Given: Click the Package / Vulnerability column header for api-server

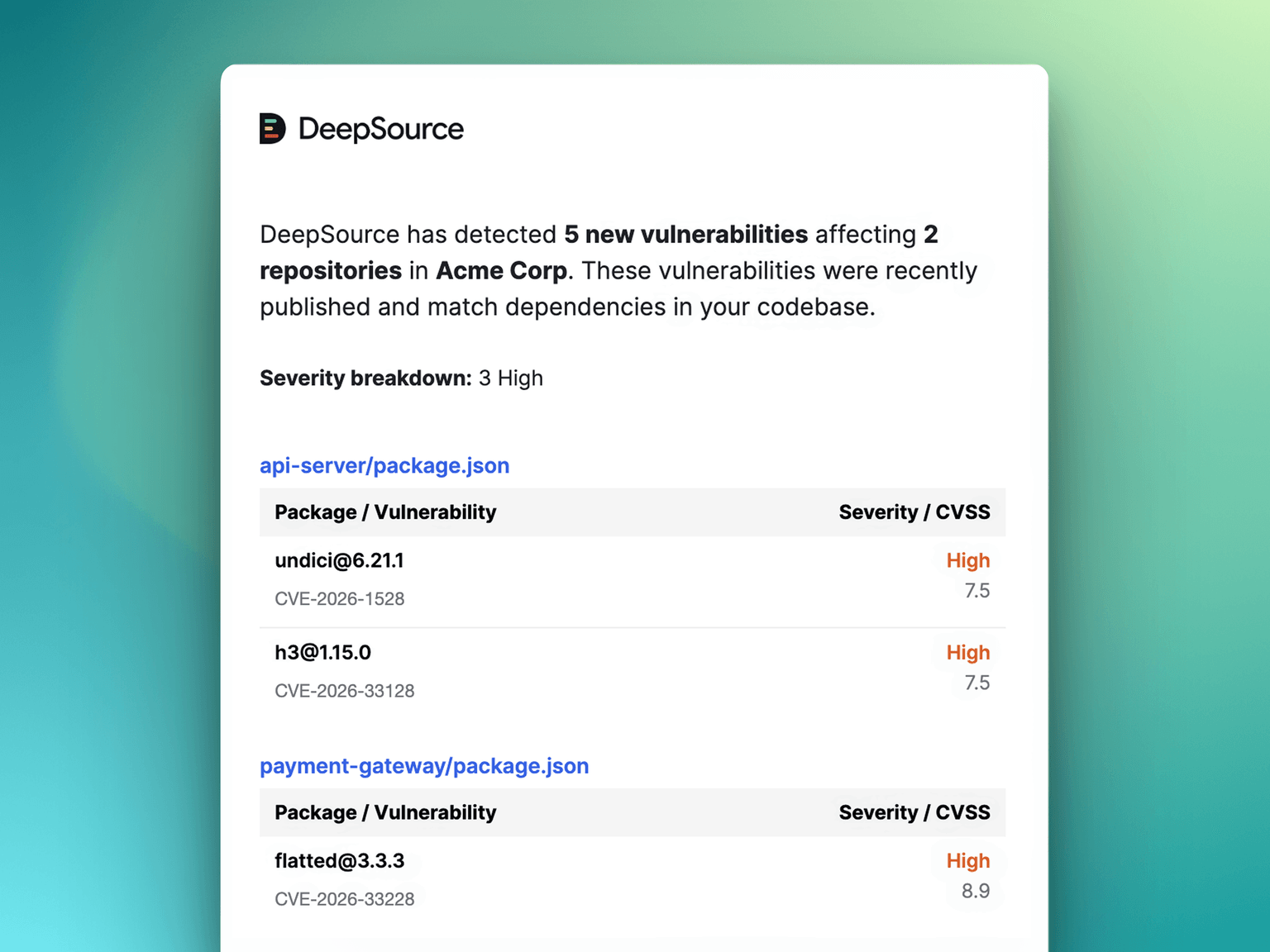Looking at the screenshot, I should pyautogui.click(x=385, y=512).
